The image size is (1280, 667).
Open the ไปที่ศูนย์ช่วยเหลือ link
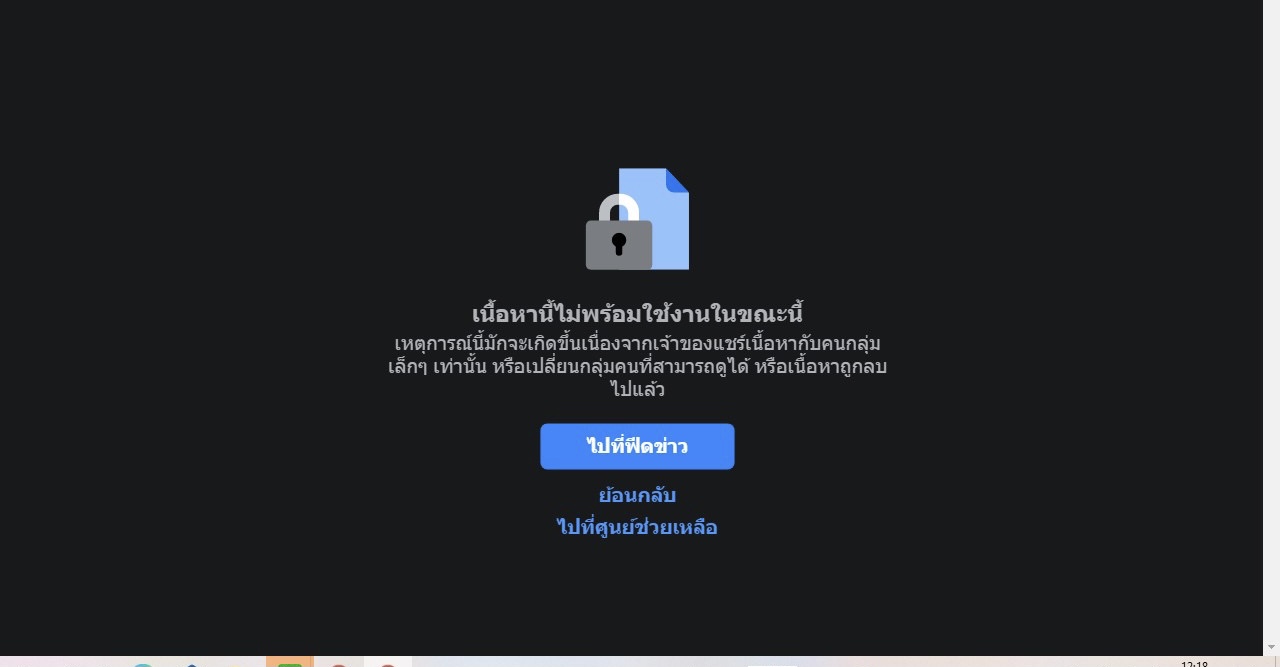click(x=637, y=527)
